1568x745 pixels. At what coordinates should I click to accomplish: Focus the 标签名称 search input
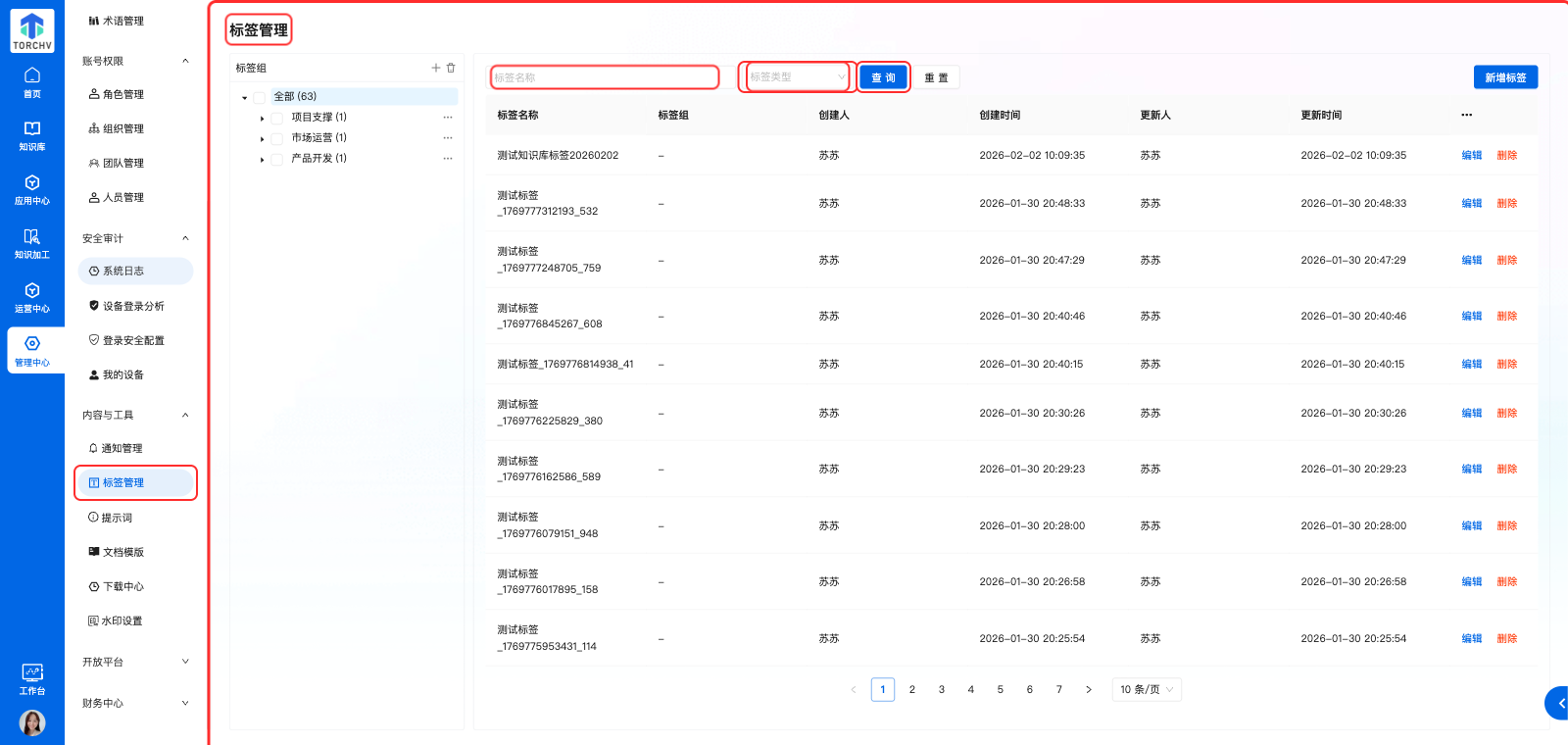[x=605, y=76]
